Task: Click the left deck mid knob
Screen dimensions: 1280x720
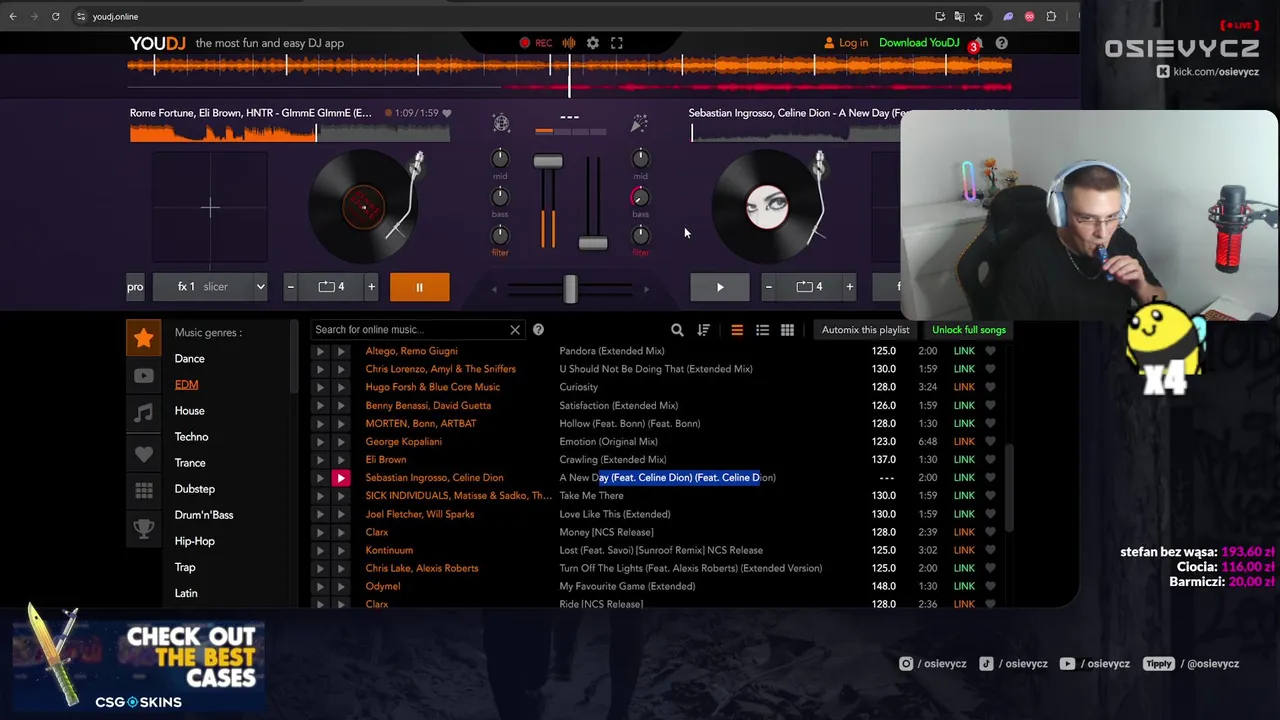Action: tap(500, 159)
